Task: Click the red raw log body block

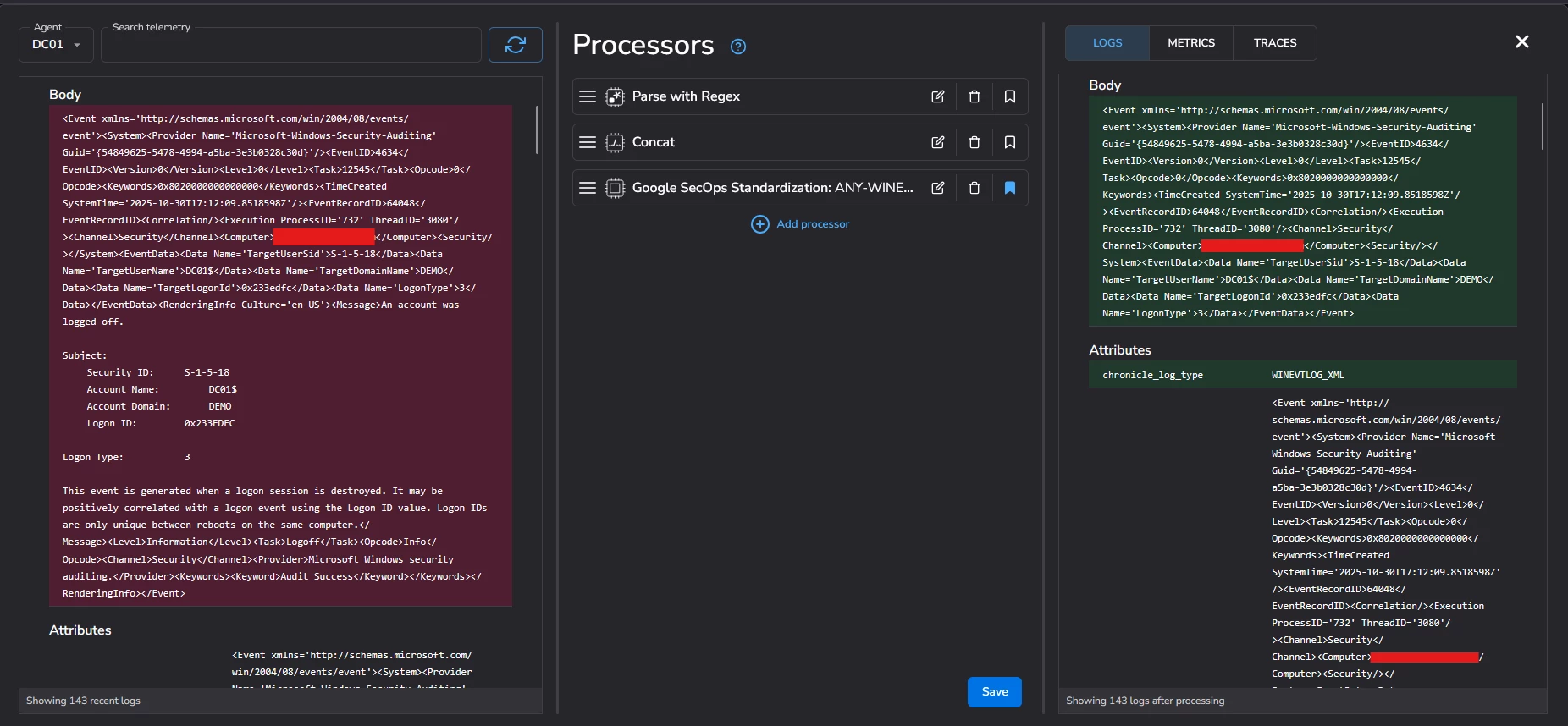Action: (280, 355)
